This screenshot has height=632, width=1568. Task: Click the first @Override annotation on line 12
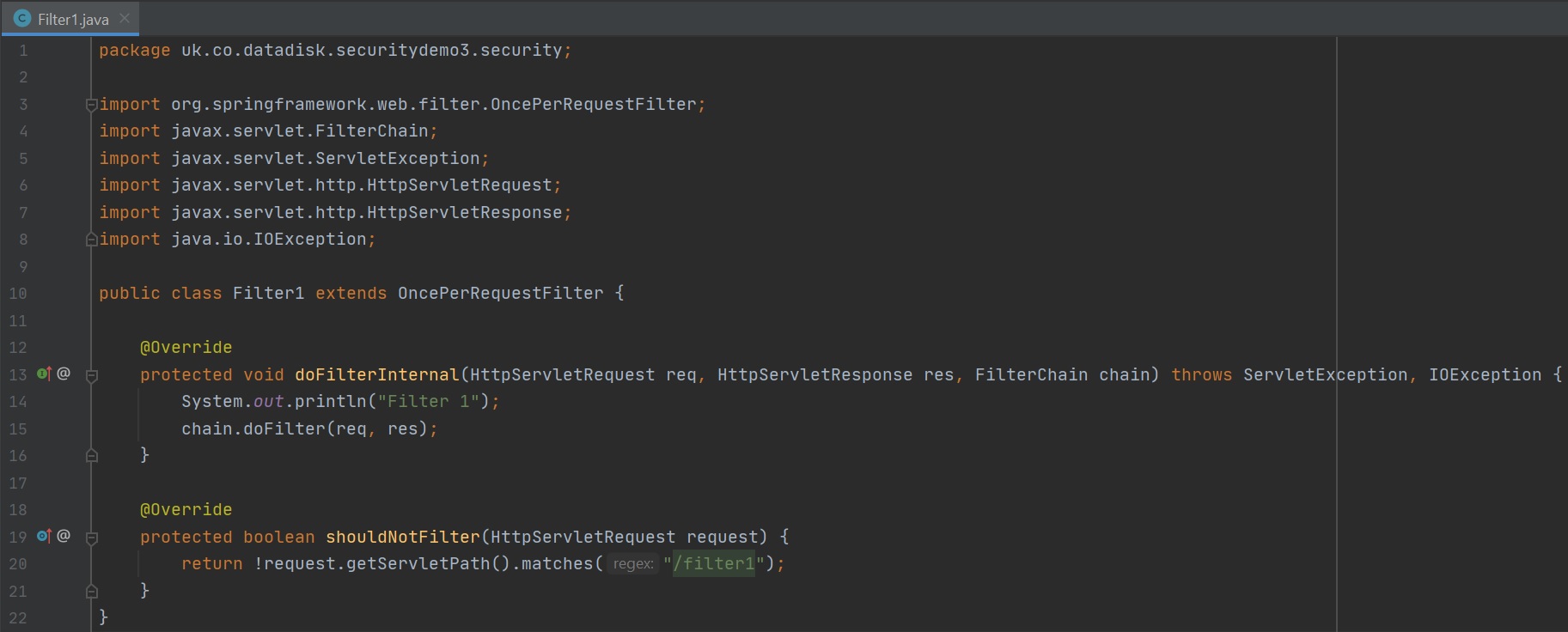186,348
